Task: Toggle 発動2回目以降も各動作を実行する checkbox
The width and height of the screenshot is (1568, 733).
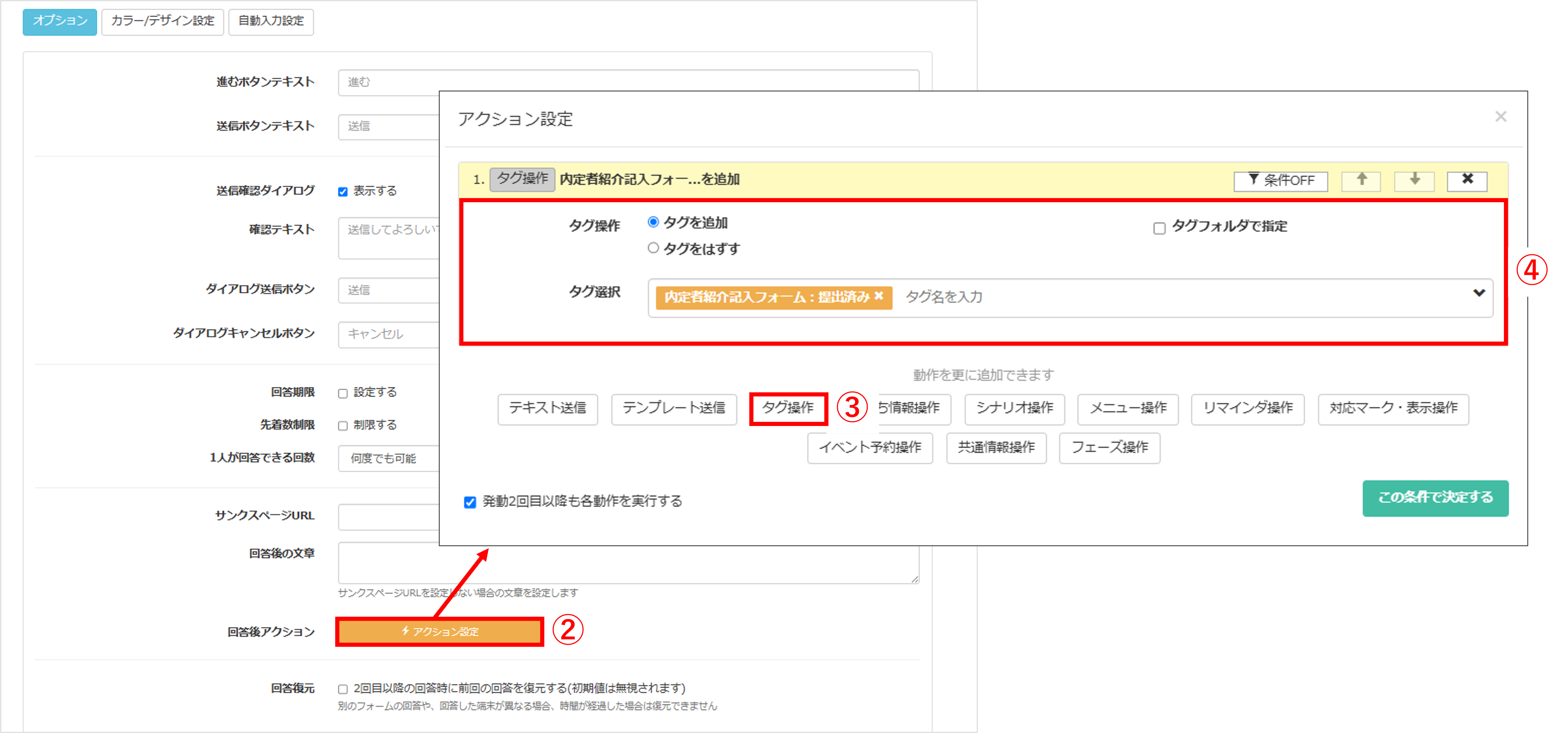Action: coord(470,502)
